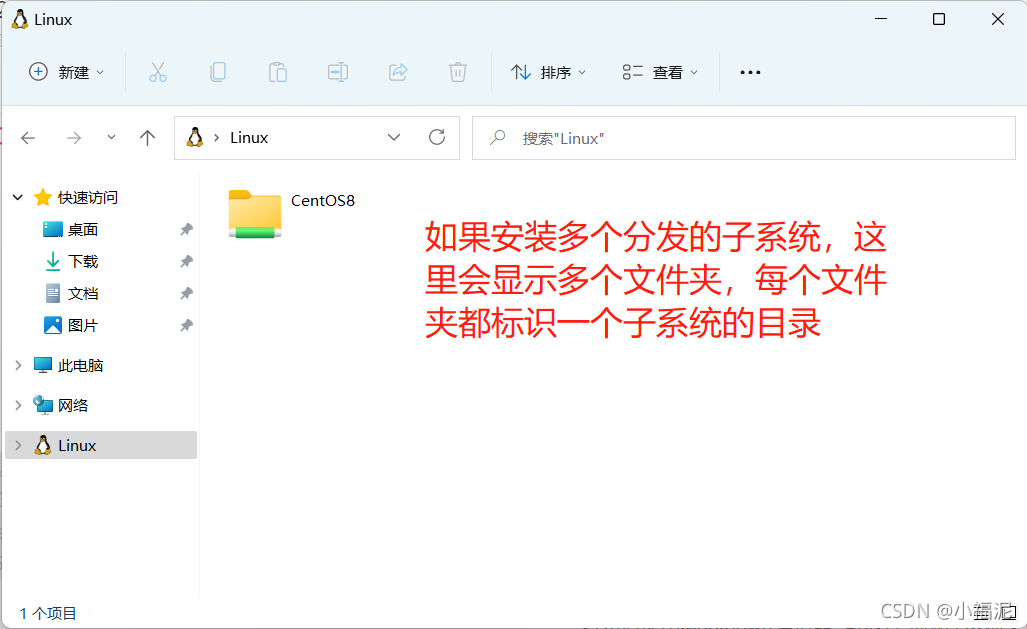Screen dimensions: 1027x629
Task: Click the Cut scissors icon
Action: (x=157, y=72)
